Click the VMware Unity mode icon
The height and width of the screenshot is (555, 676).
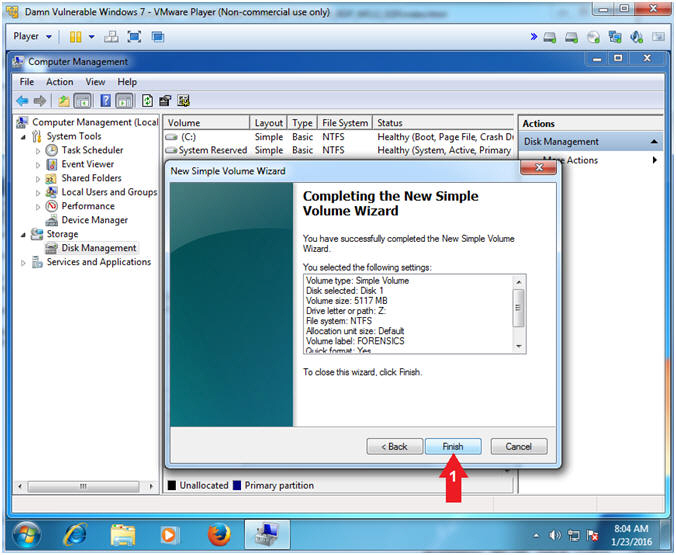point(158,37)
